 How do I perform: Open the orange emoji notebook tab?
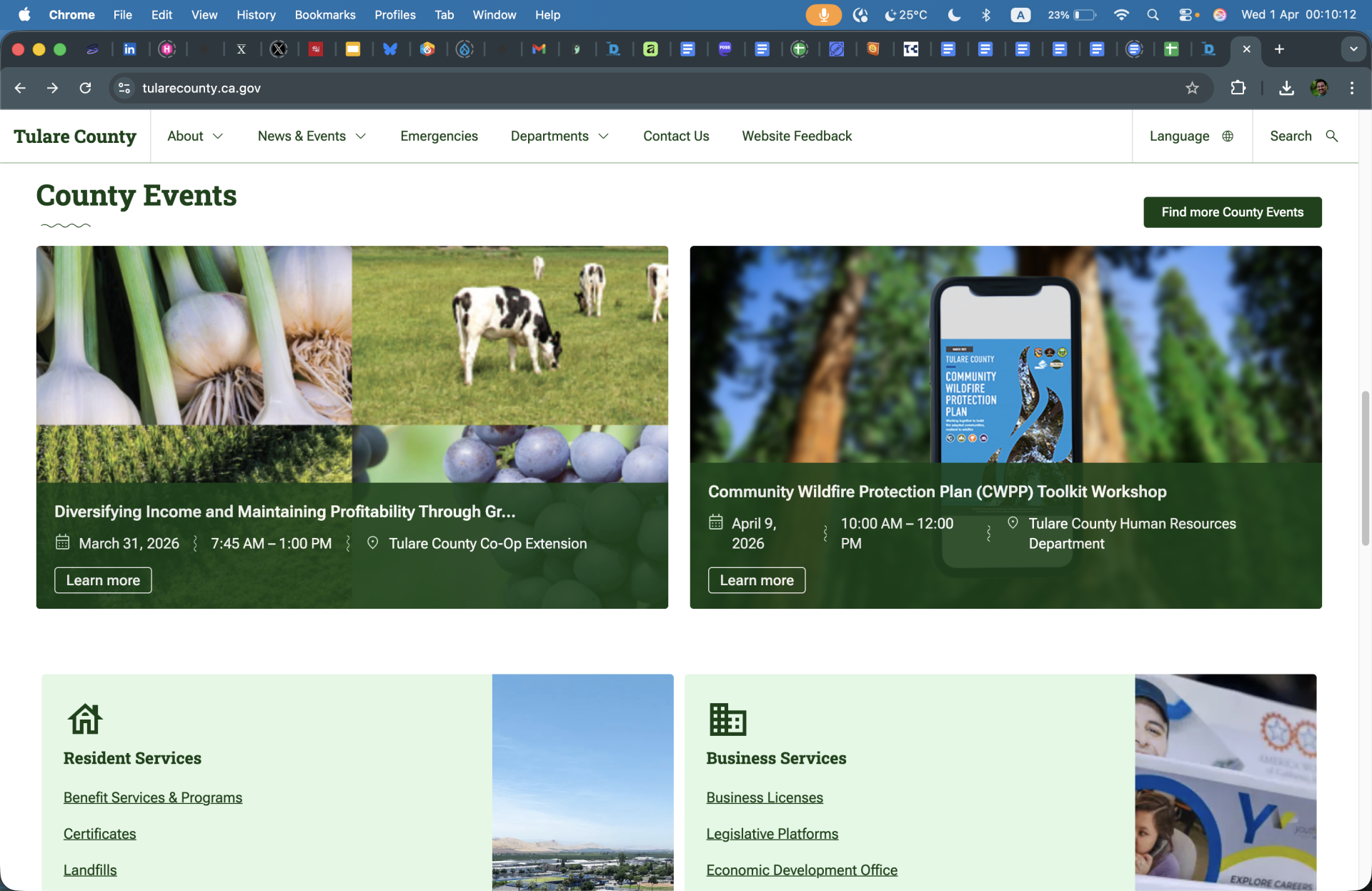click(873, 49)
